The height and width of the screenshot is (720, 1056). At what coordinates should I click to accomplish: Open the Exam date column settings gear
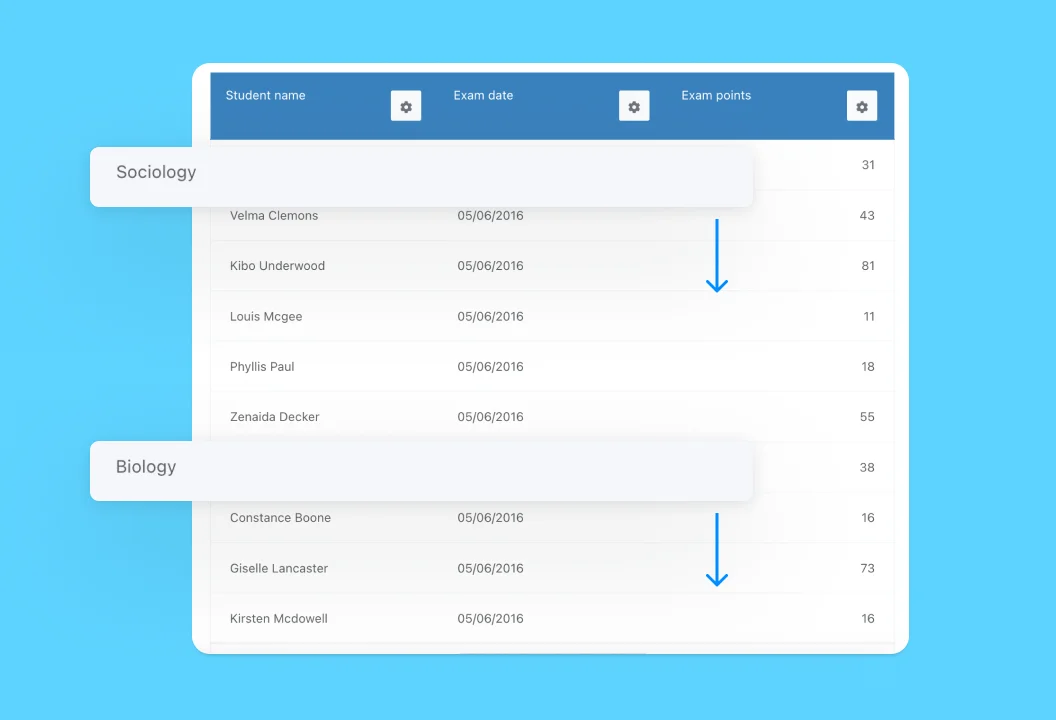(634, 105)
